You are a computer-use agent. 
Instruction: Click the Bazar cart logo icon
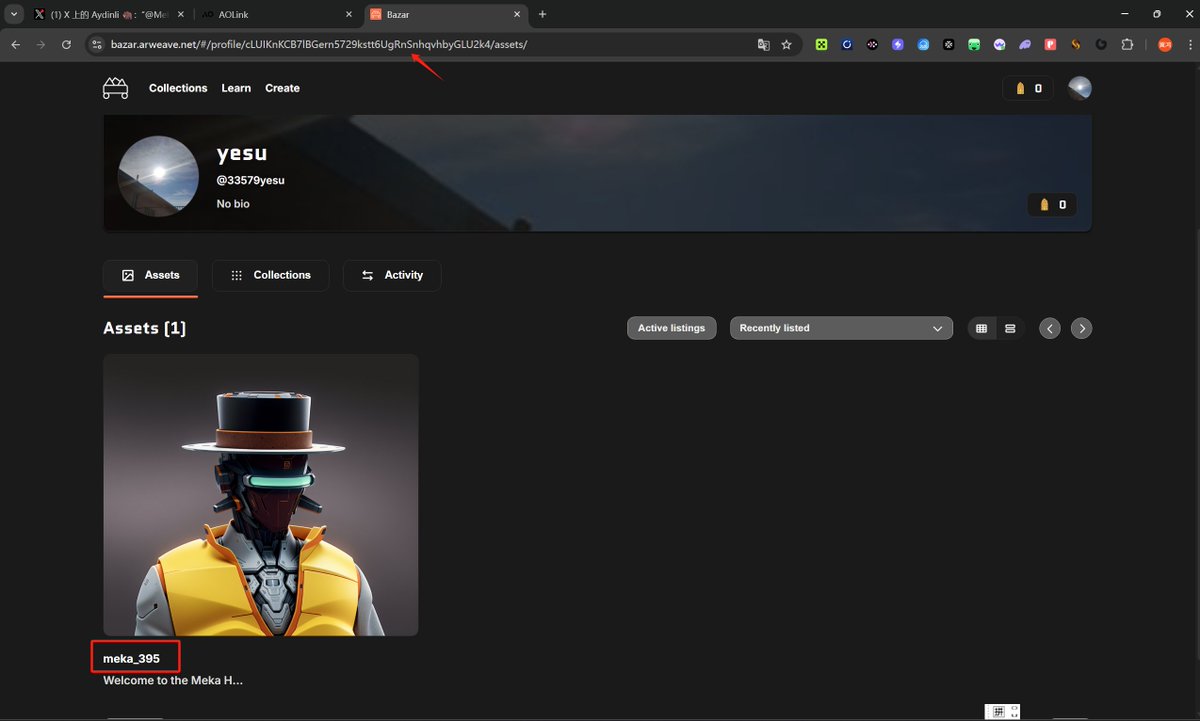tap(115, 88)
